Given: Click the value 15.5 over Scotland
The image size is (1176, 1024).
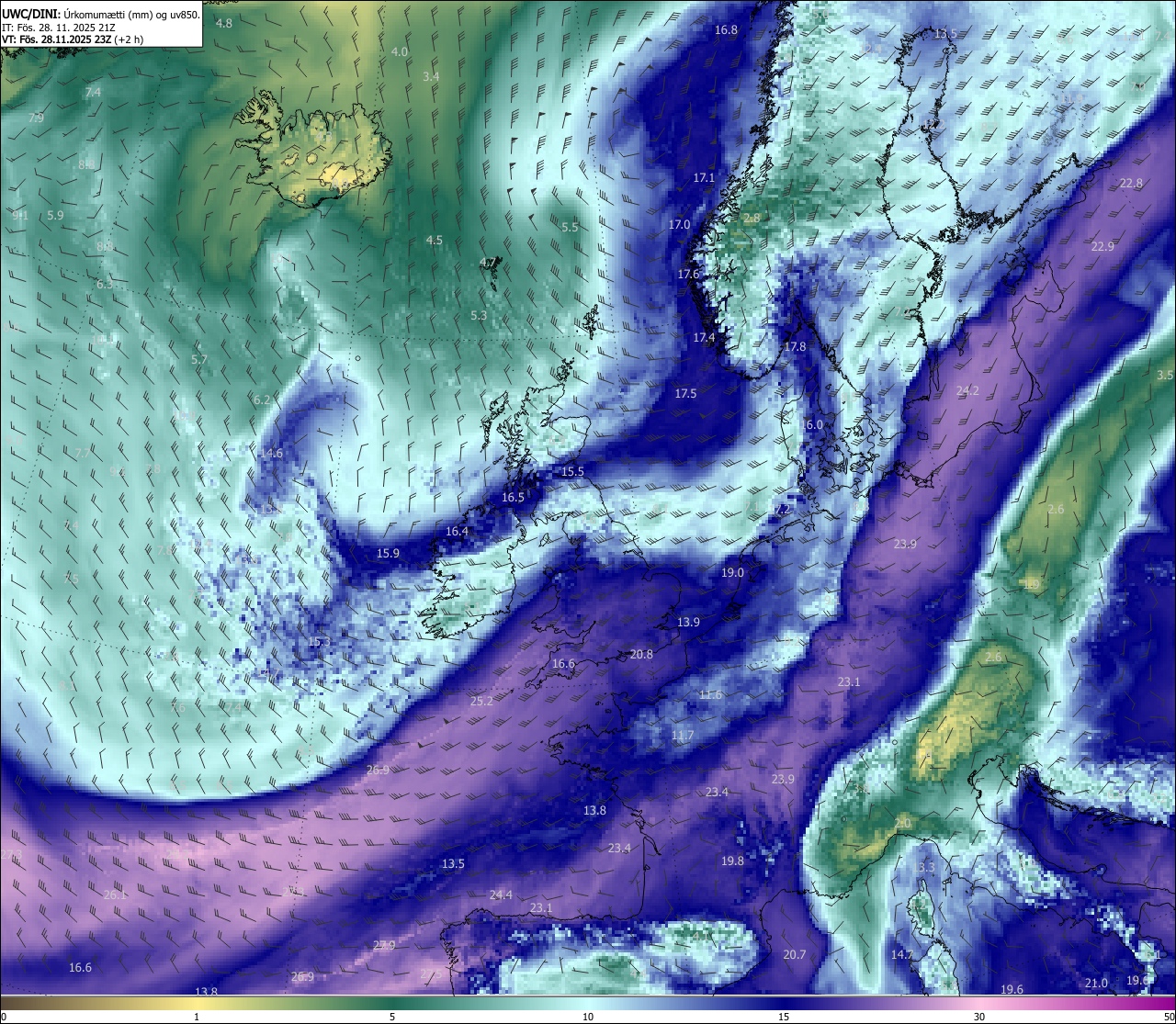Looking at the screenshot, I should point(572,472).
